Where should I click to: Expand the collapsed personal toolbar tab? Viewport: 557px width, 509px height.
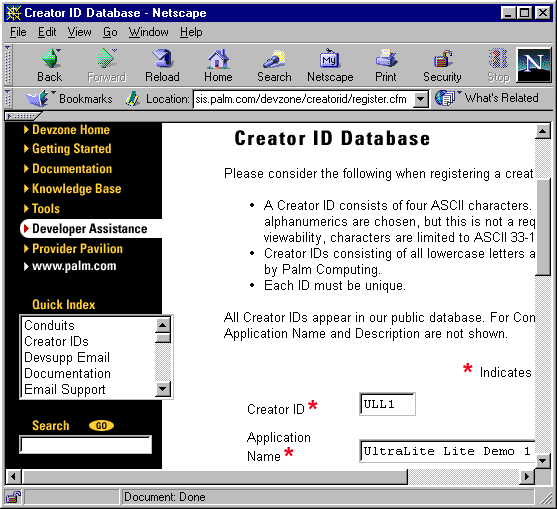point(22,116)
